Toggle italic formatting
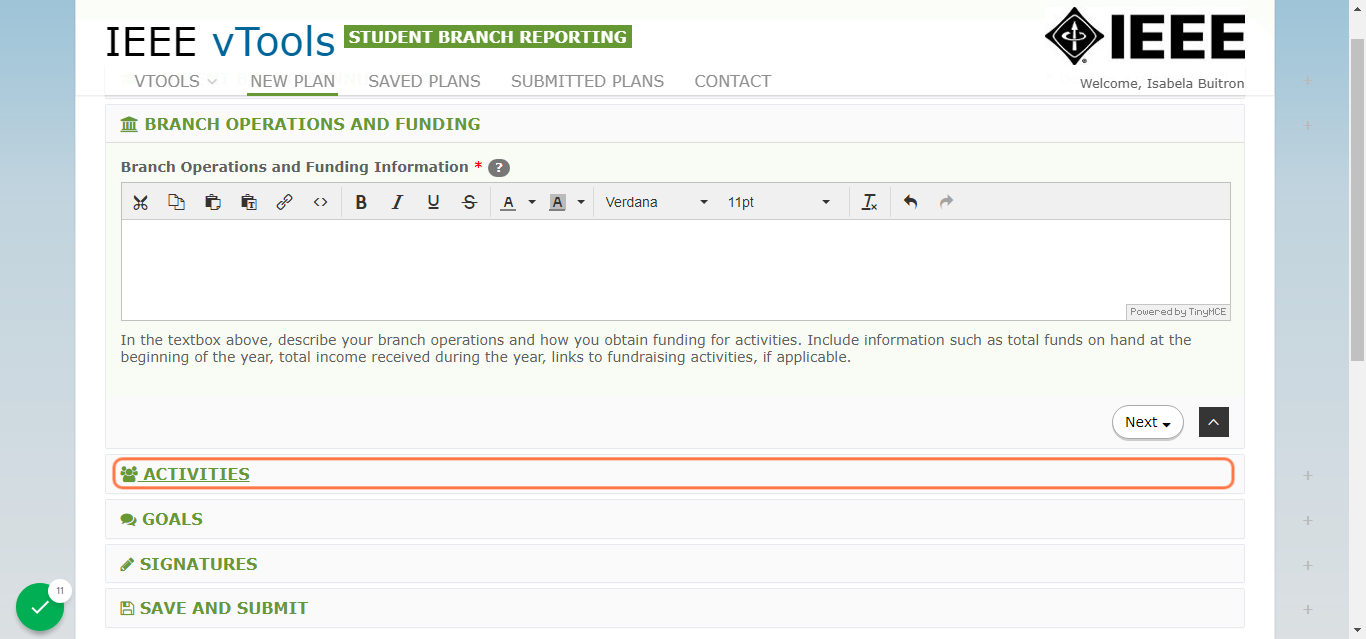Image resolution: width=1366 pixels, height=639 pixels. [x=397, y=202]
